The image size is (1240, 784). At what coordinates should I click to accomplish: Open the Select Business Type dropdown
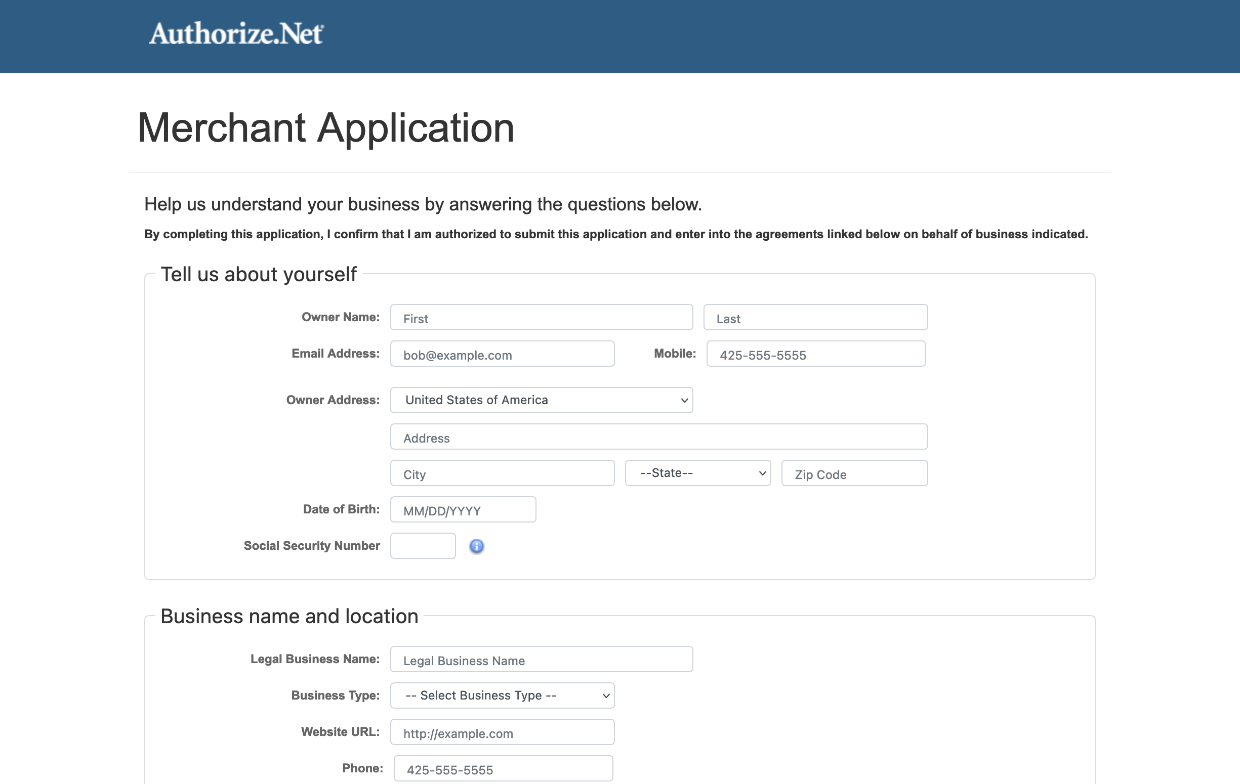coord(502,695)
